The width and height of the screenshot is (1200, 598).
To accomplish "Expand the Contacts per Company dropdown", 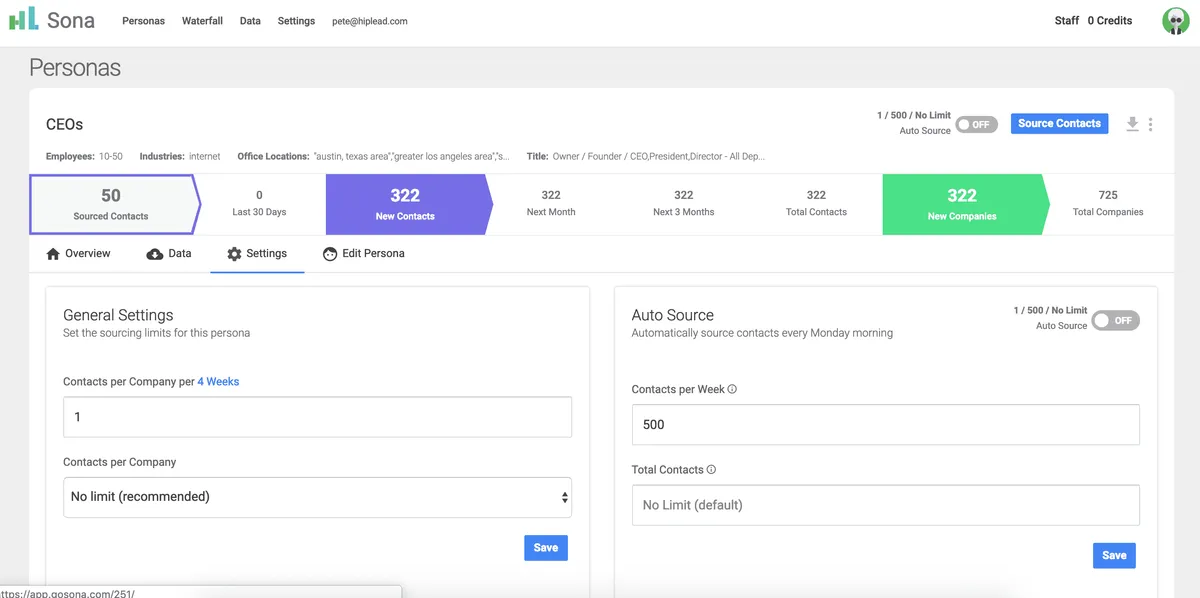I will [x=317, y=497].
